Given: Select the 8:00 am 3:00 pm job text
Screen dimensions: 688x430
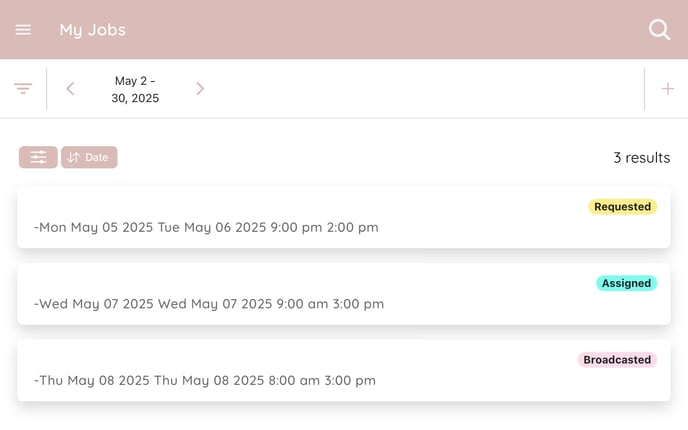Looking at the screenshot, I should pyautogui.click(x=322, y=380).
